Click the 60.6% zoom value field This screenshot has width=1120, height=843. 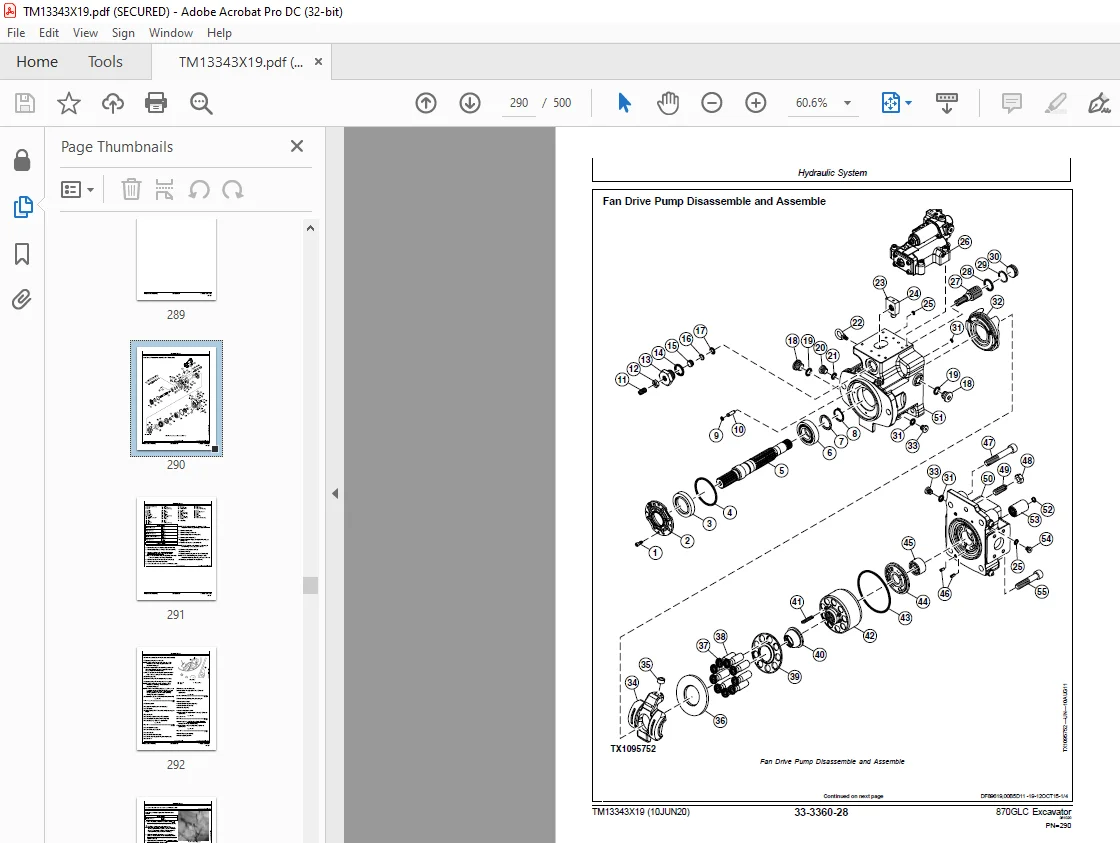coord(811,103)
